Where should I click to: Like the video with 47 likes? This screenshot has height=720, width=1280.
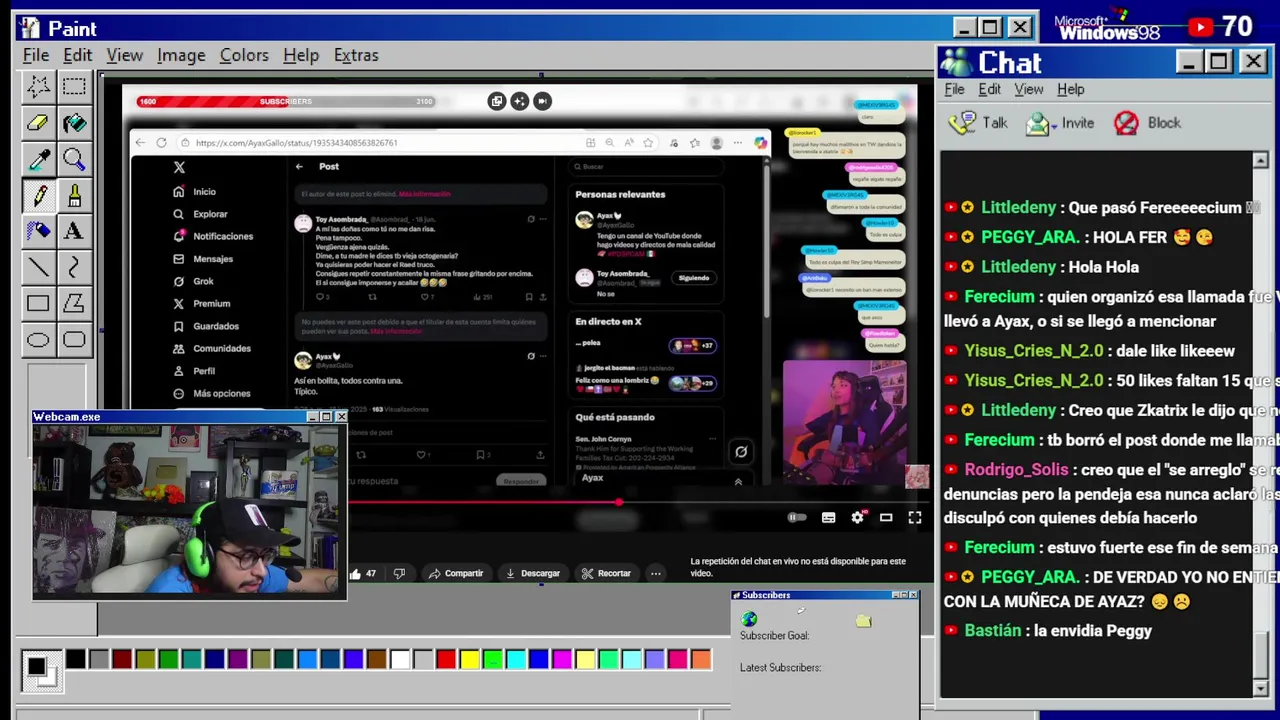point(363,573)
